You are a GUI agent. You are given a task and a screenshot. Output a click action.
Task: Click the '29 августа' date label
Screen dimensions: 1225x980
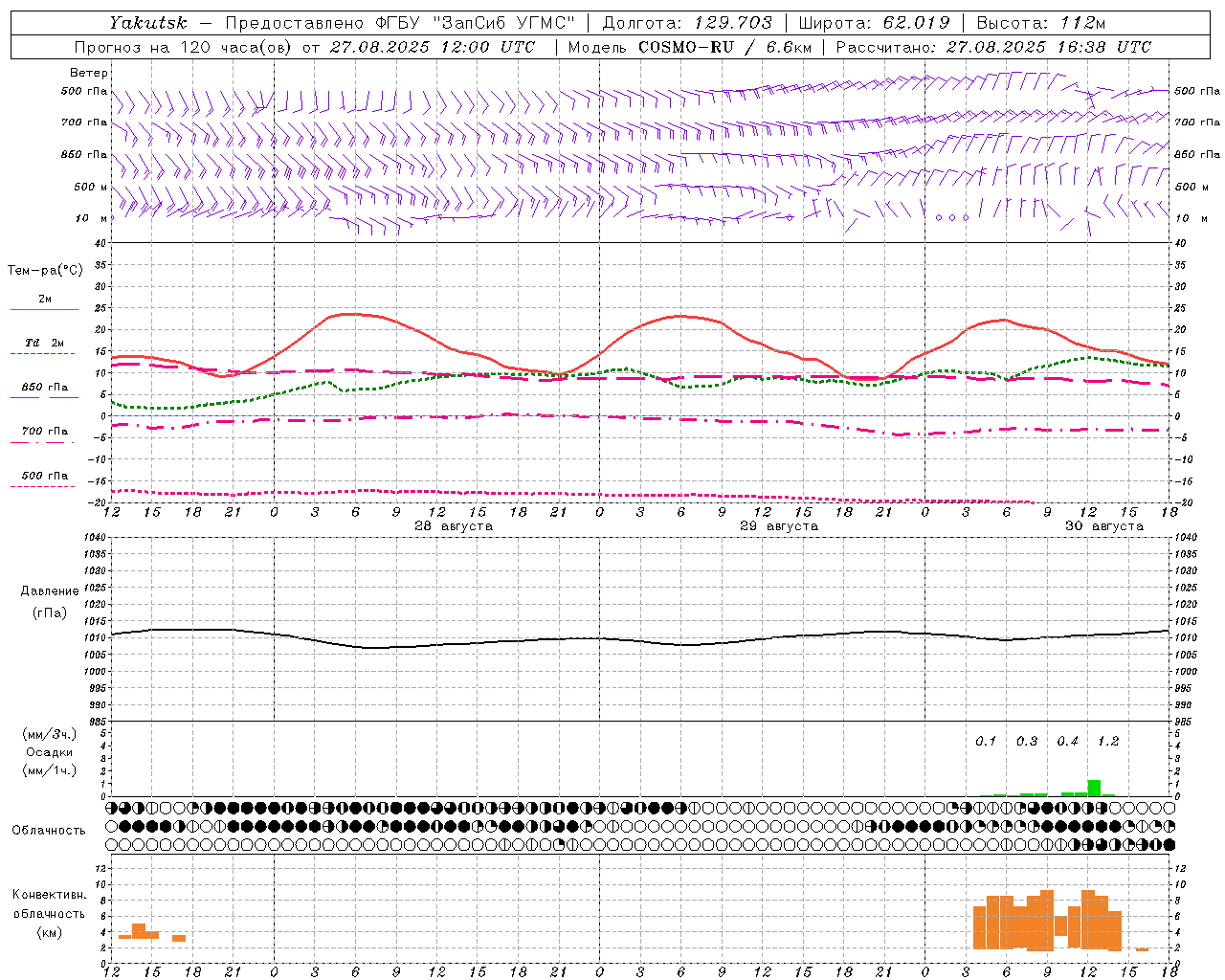[779, 526]
